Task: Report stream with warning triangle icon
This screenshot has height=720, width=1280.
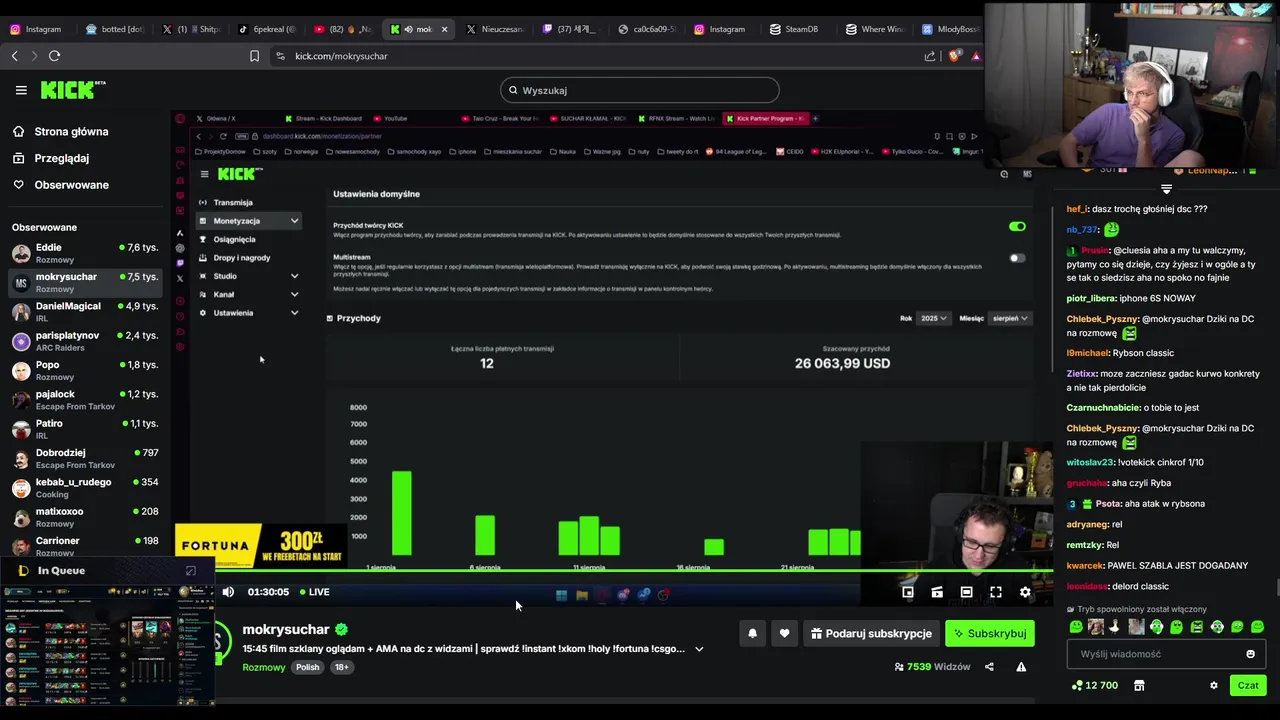Action: [x=1021, y=667]
